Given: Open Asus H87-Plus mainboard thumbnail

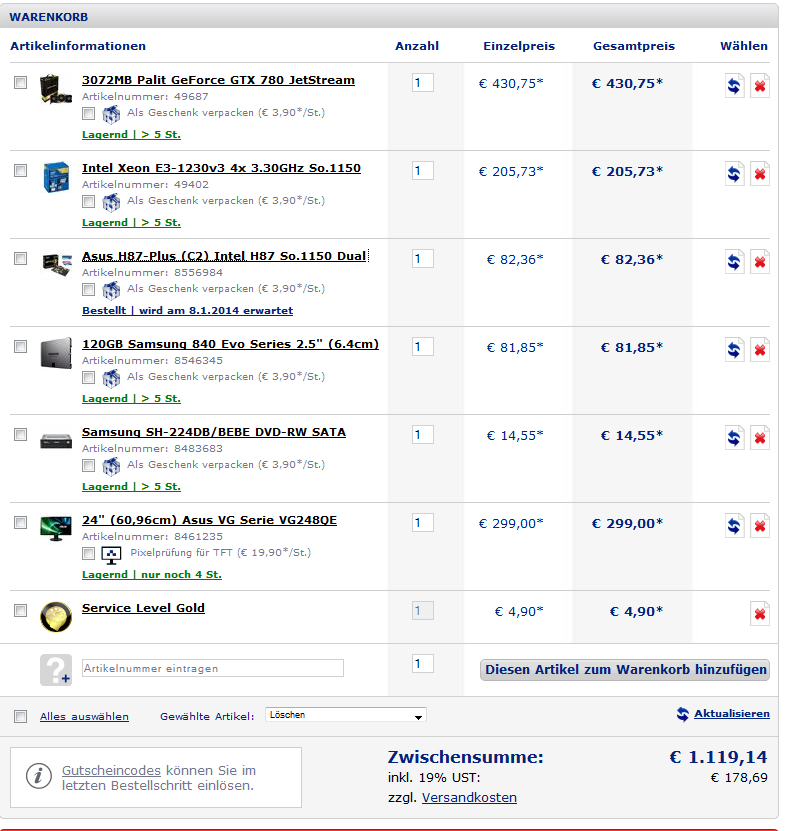Looking at the screenshot, I should click(x=57, y=264).
